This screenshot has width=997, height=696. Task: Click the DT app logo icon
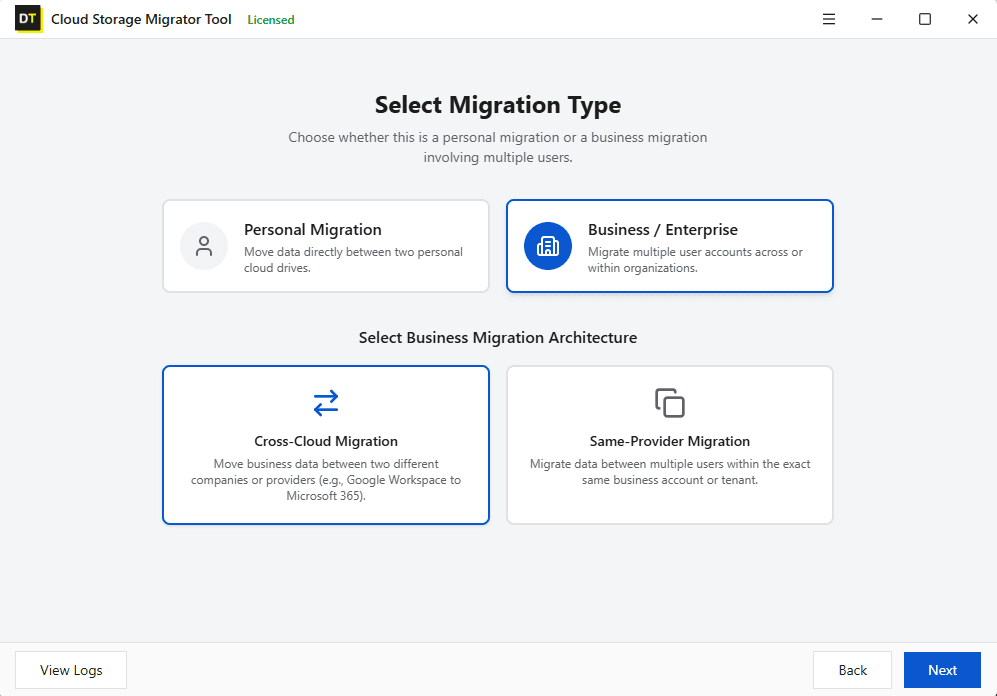[x=29, y=19]
